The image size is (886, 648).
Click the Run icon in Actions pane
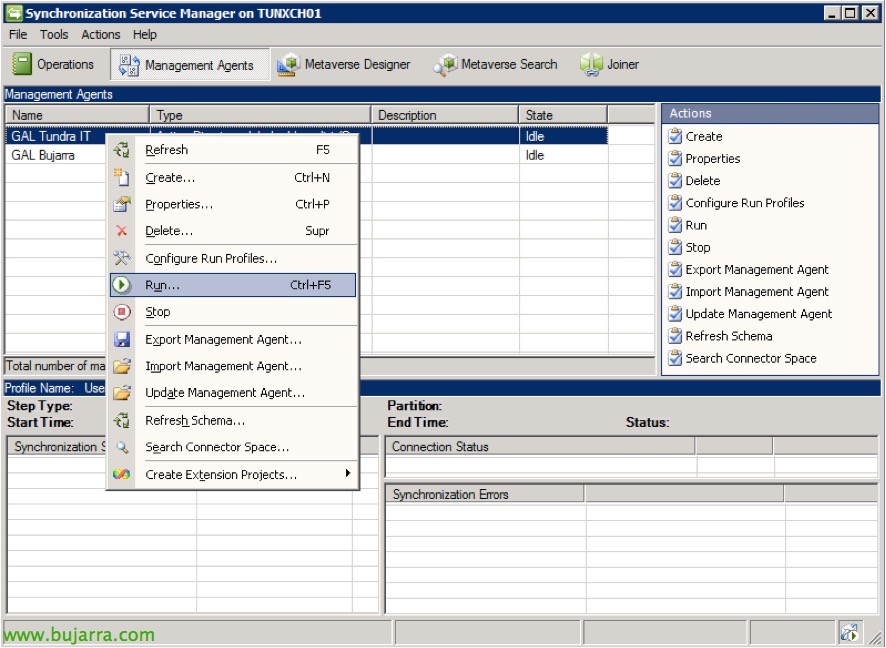point(675,225)
